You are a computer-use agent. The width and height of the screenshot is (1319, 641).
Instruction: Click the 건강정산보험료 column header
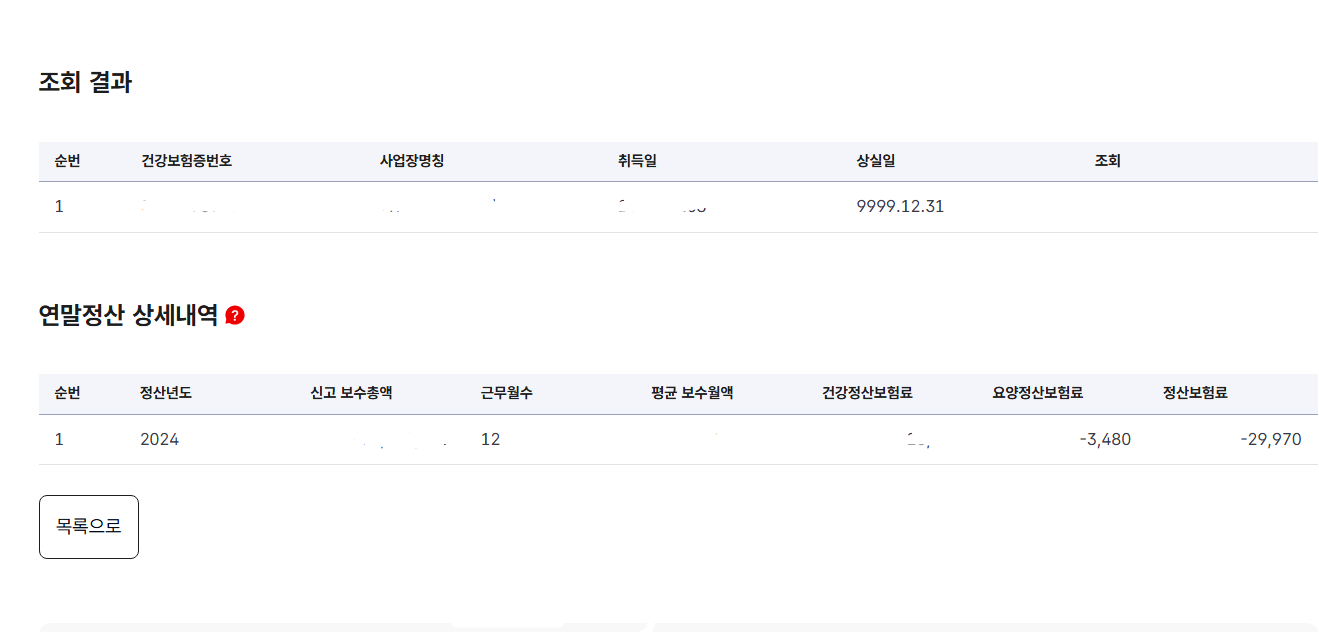[x=866, y=393]
